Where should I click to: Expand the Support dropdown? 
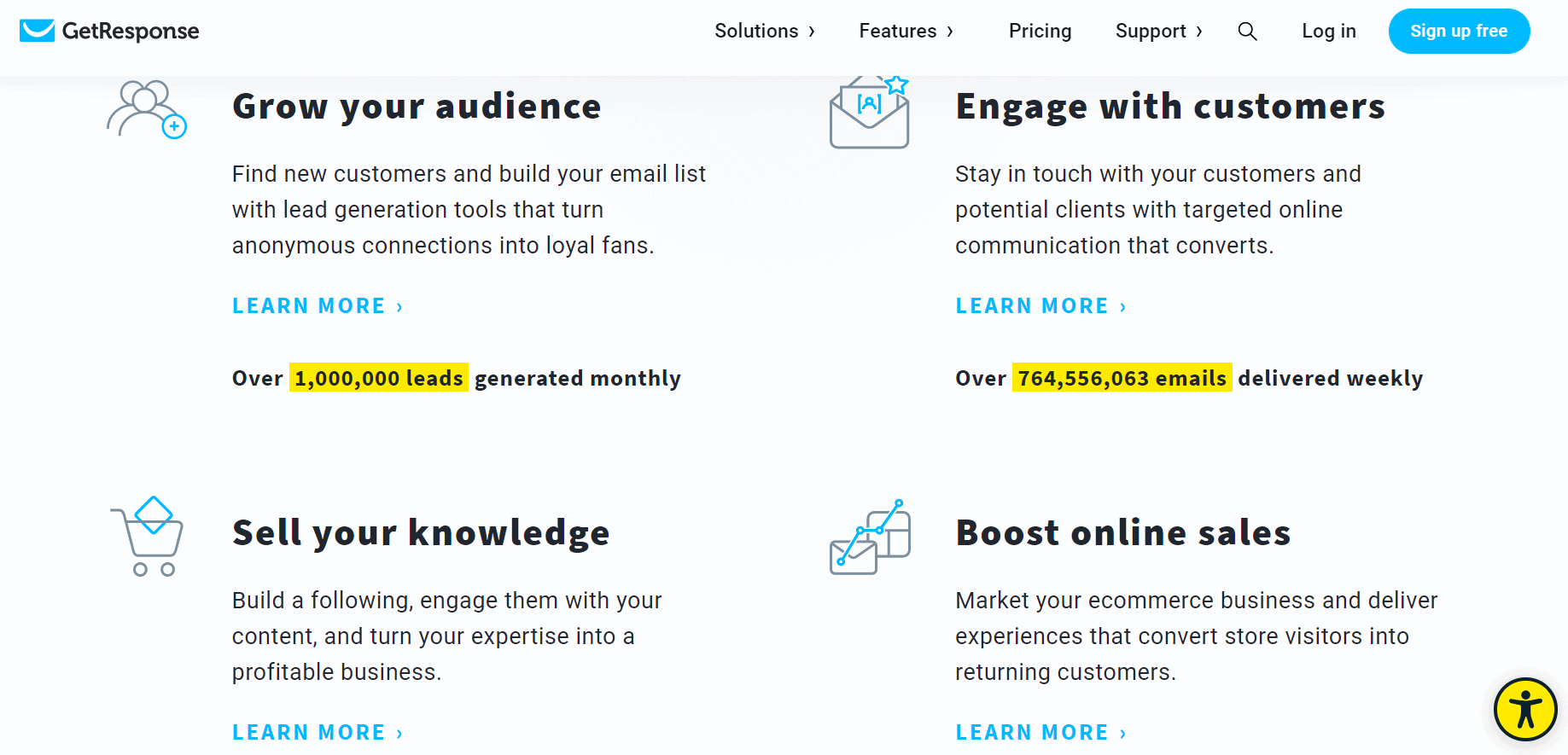click(1159, 31)
